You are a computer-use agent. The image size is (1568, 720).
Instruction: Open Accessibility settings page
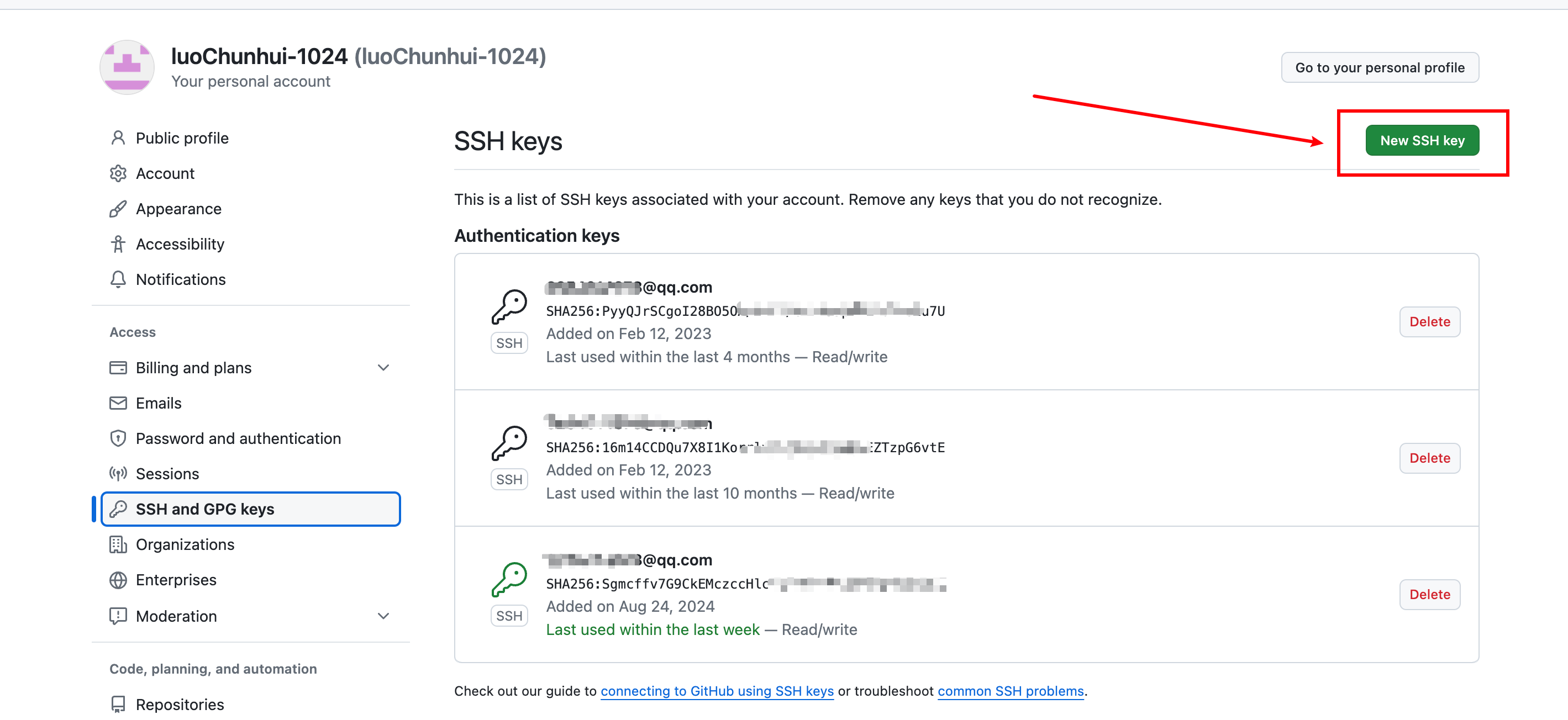180,244
